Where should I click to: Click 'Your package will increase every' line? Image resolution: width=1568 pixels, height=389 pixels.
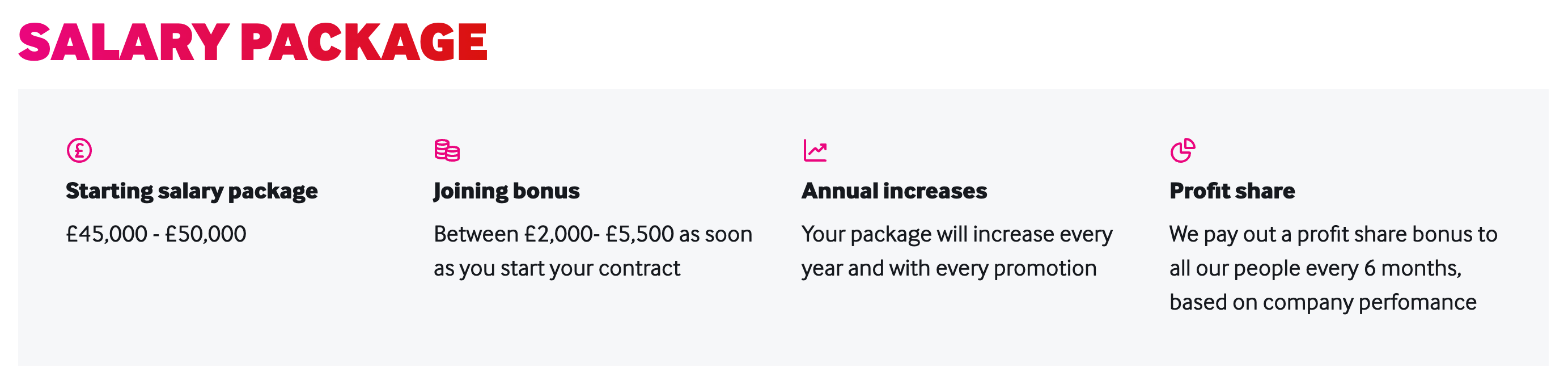[957, 234]
